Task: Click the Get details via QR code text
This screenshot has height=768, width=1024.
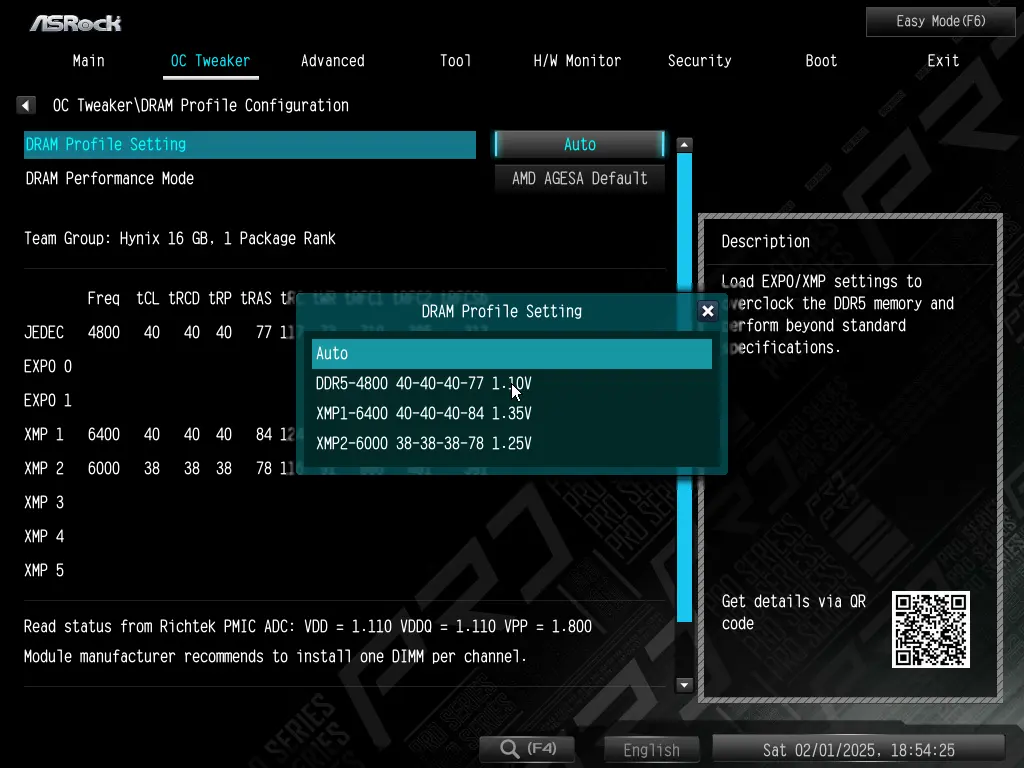Action: tap(793, 612)
